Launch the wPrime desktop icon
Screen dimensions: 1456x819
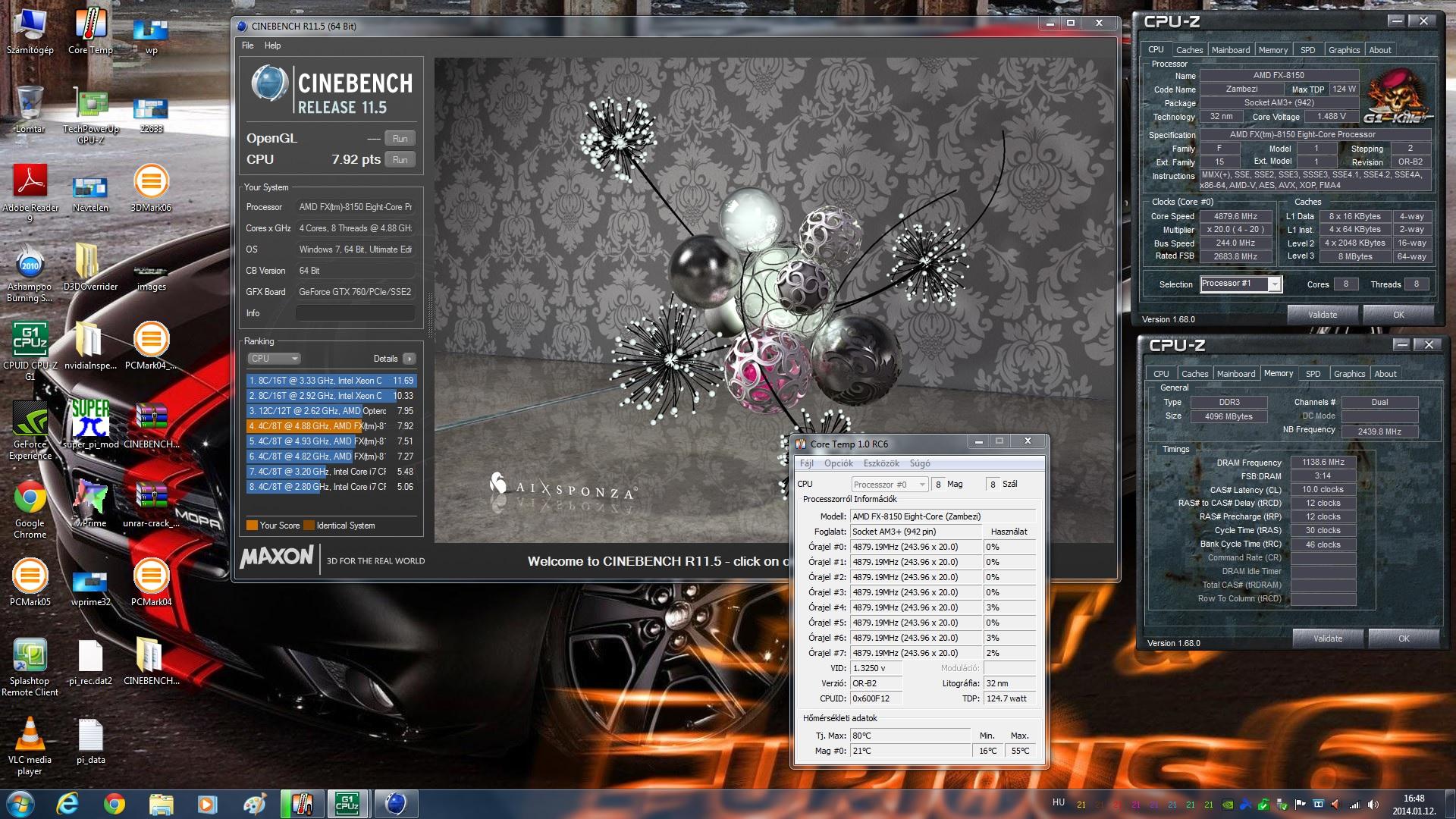pyautogui.click(x=90, y=504)
